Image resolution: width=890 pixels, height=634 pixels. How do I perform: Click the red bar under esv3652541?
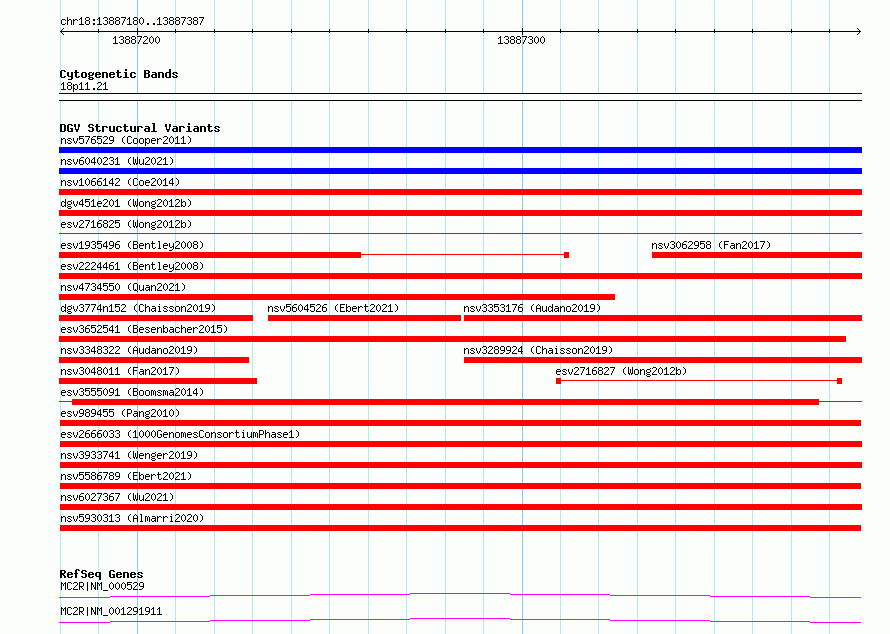tap(452, 339)
